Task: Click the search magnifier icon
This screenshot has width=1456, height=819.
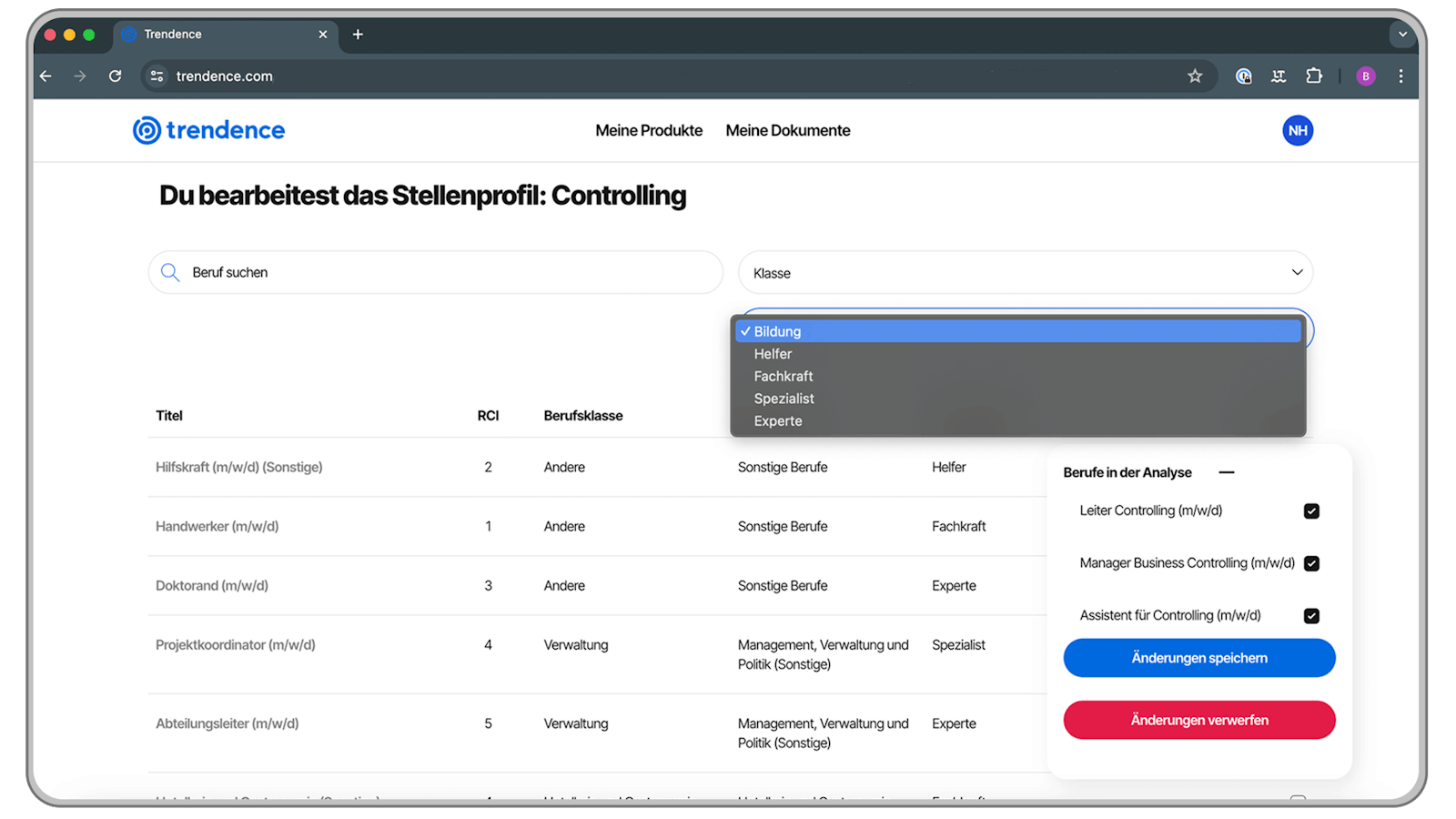Action: (170, 272)
